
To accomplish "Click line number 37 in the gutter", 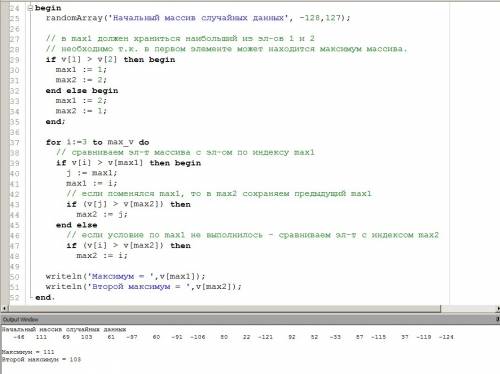I will (x=14, y=142).
